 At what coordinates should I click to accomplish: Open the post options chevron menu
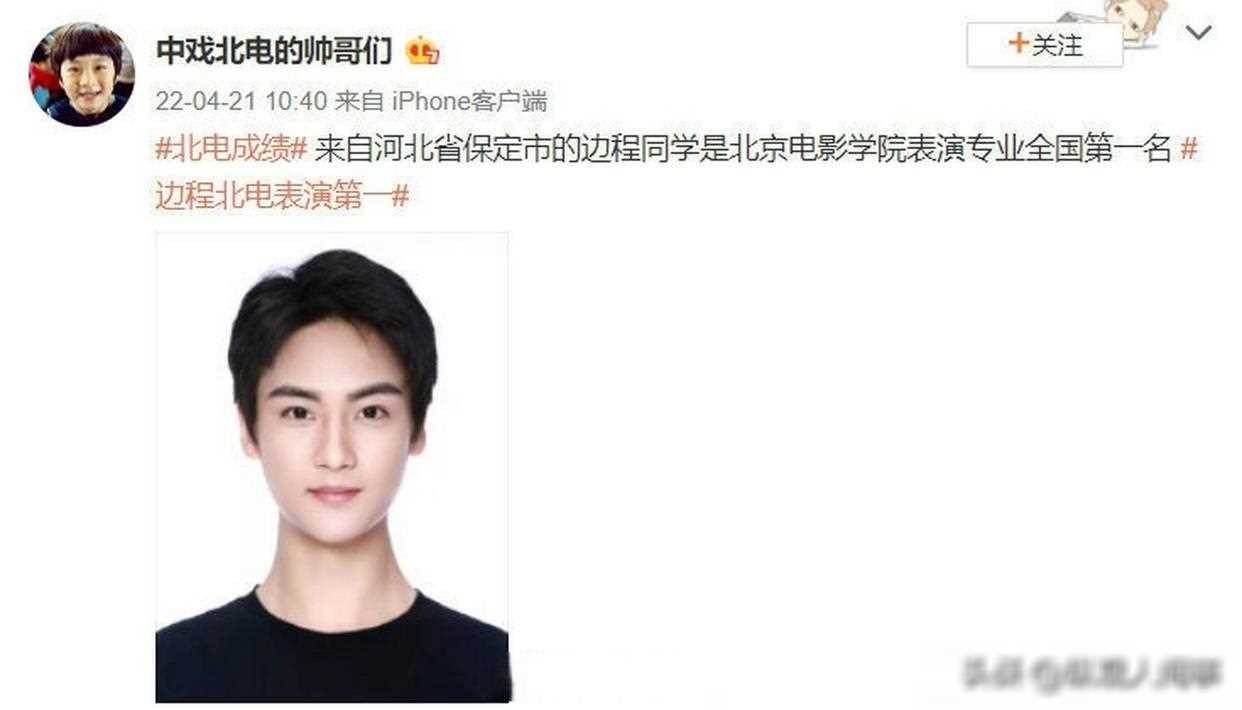pos(1198,32)
